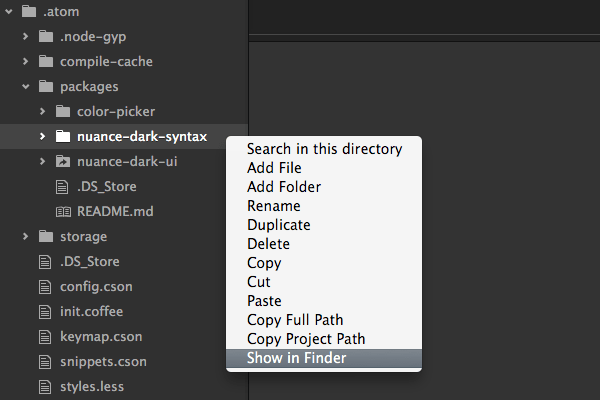Screen dimensions: 600x400
Task: Expand the storage folder chevron
Action: point(26,237)
